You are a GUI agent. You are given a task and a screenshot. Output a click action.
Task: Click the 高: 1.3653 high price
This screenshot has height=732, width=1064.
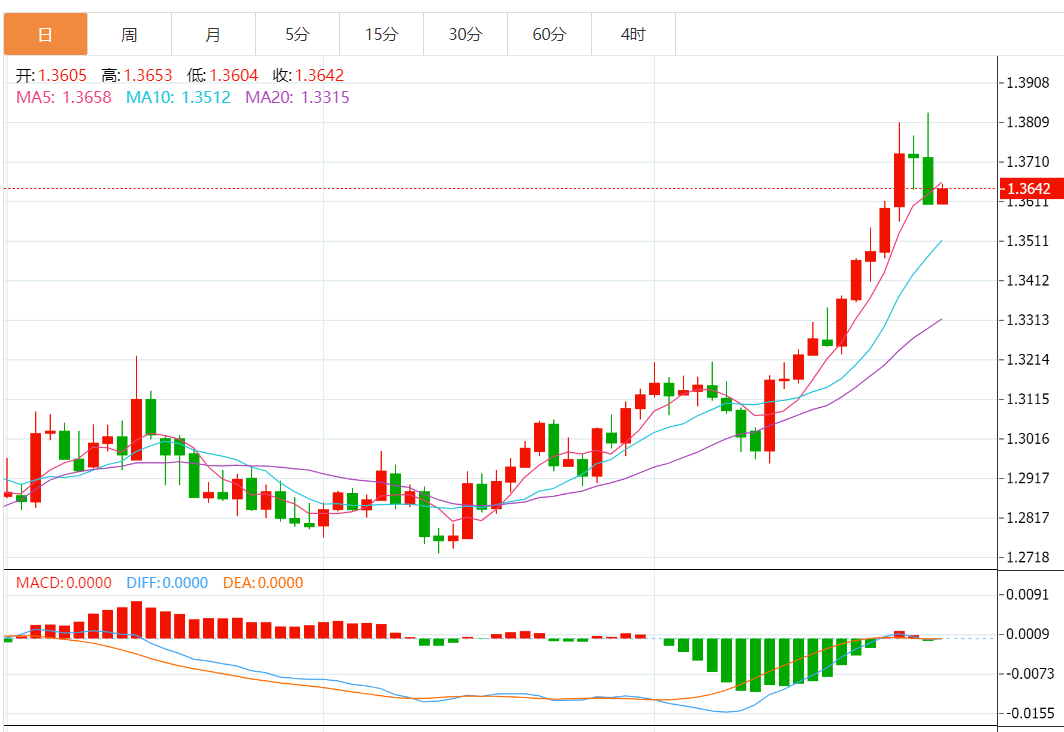136,75
